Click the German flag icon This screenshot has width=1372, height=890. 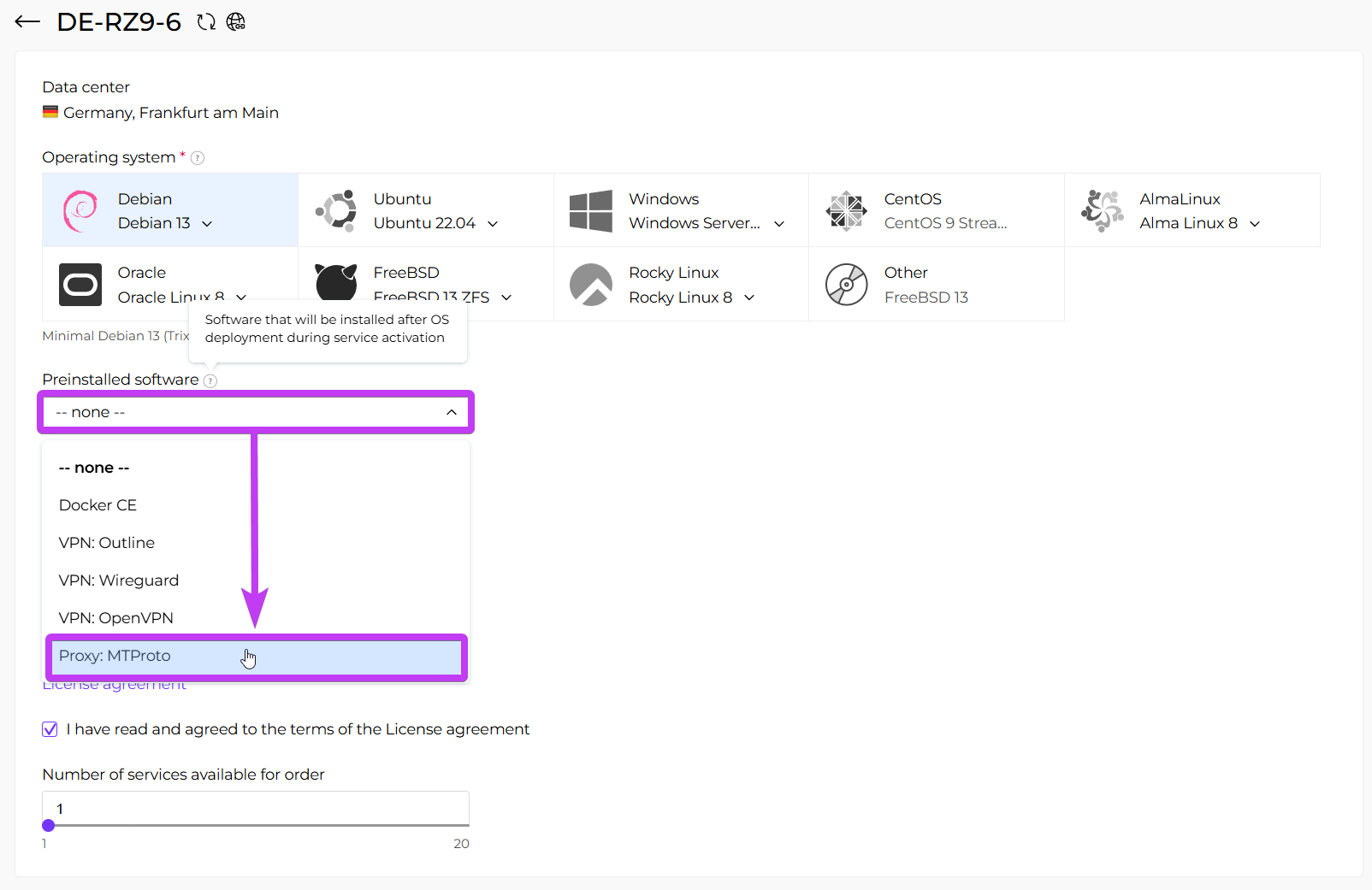pyautogui.click(x=50, y=112)
